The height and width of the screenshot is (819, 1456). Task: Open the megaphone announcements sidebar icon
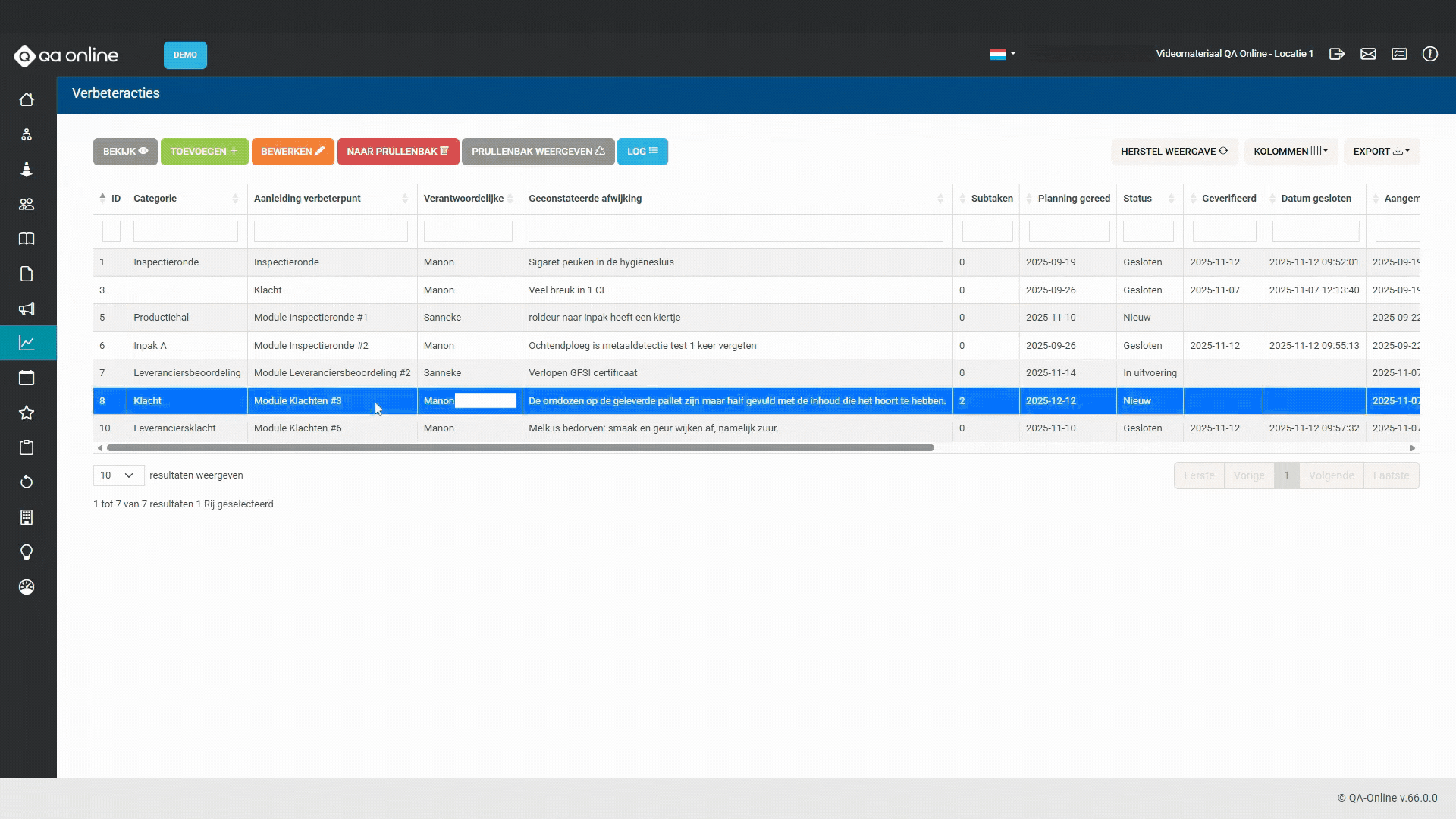coord(27,309)
